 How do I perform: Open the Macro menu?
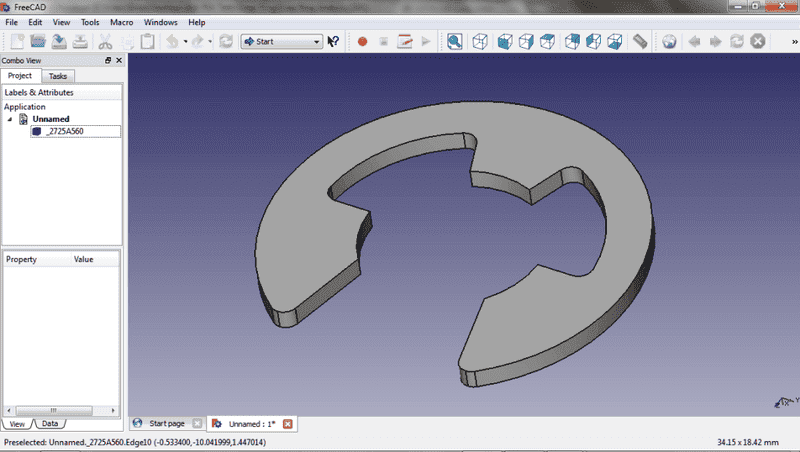point(121,22)
